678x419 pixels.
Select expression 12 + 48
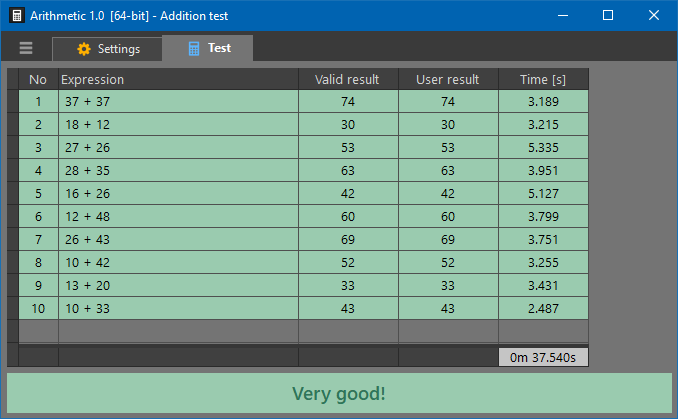[x=178, y=216]
